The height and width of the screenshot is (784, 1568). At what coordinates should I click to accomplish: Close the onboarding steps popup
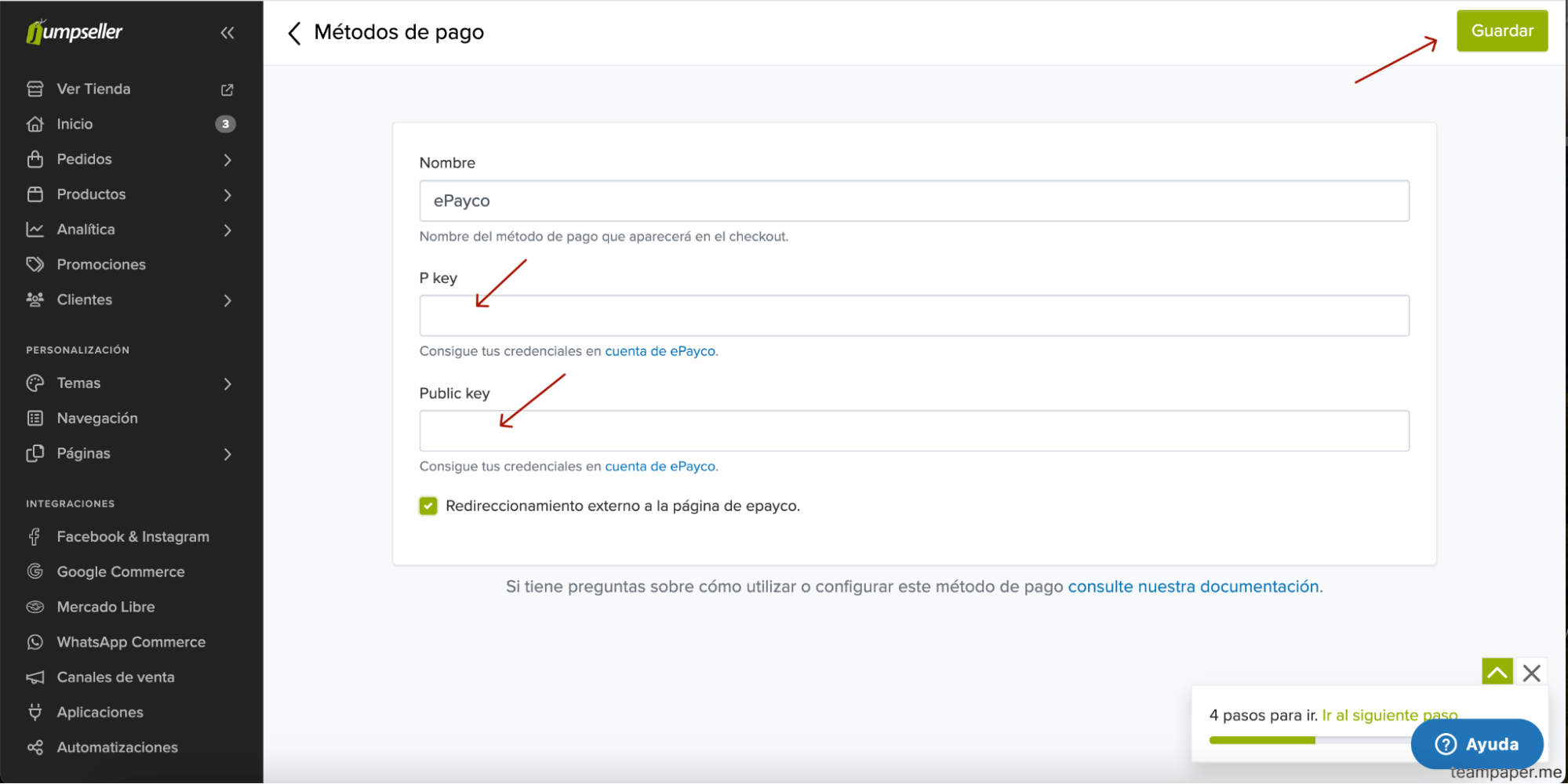click(1531, 673)
